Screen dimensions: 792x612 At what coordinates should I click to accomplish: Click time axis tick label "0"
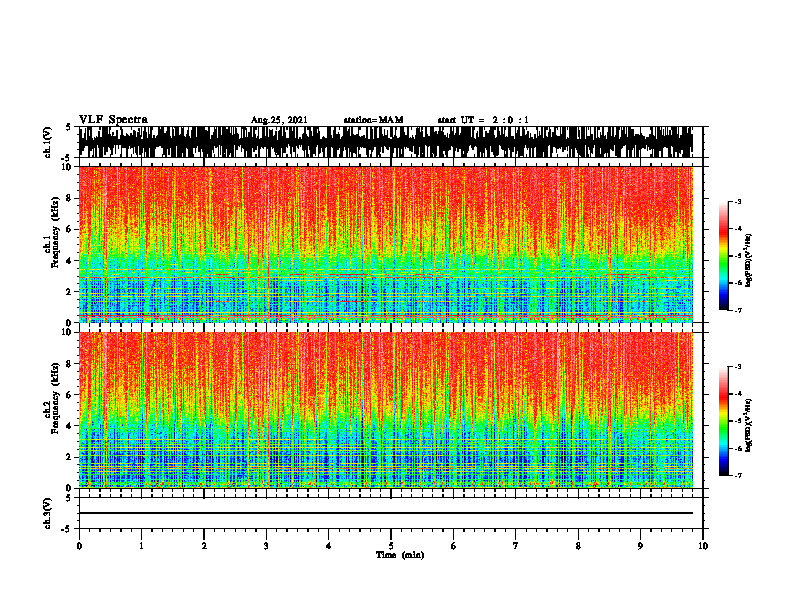(x=79, y=546)
